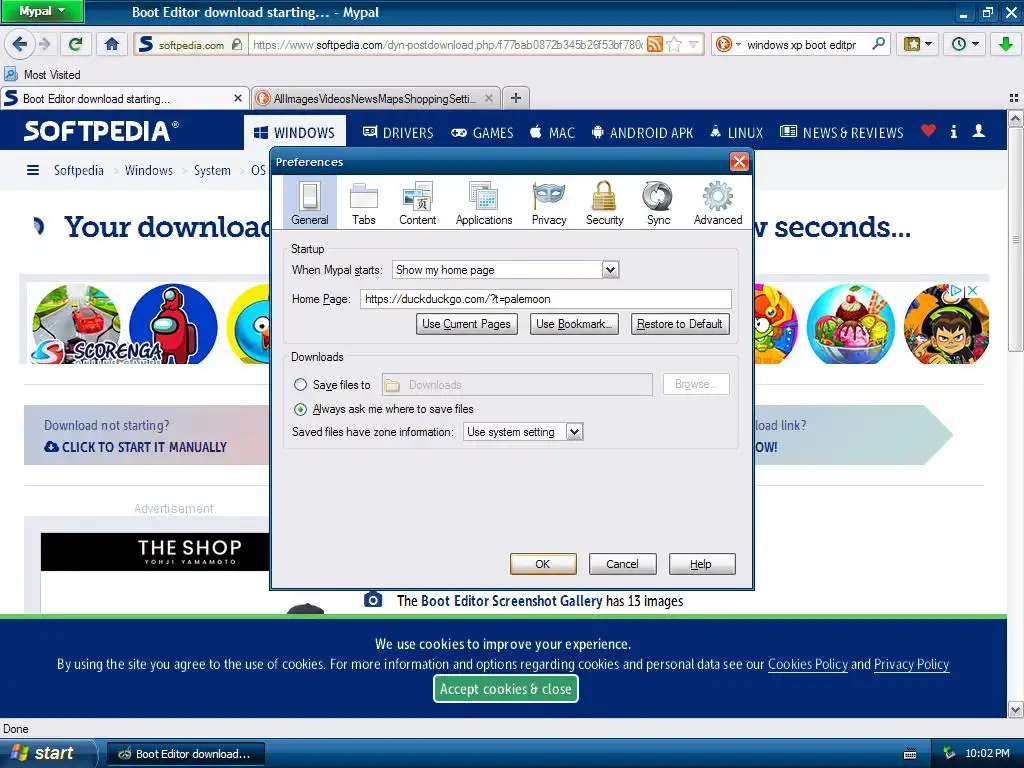Image resolution: width=1024 pixels, height=768 pixels.
Task: Click Restore to Default button
Action: coord(680,324)
